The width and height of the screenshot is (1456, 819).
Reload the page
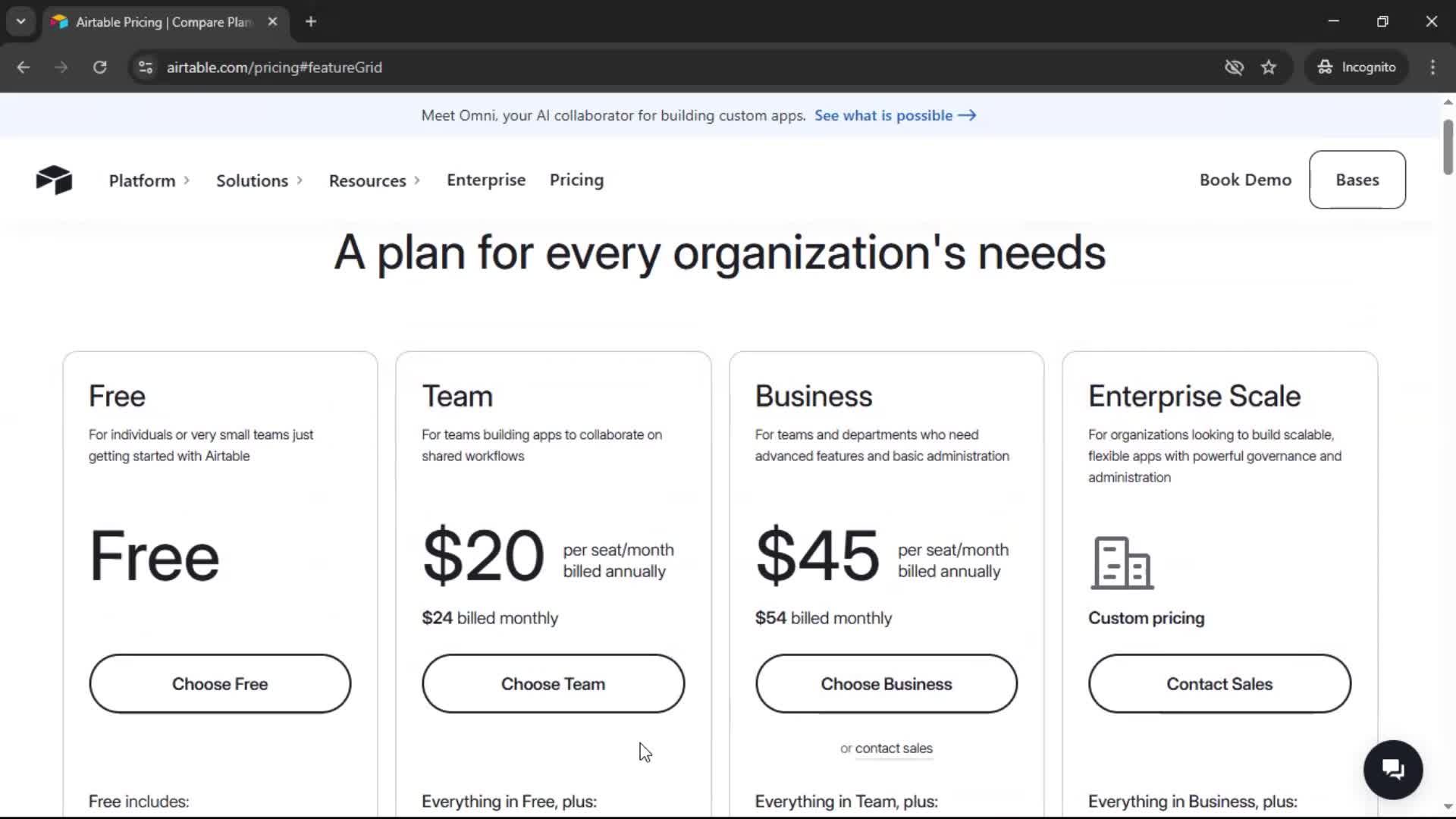(x=99, y=67)
